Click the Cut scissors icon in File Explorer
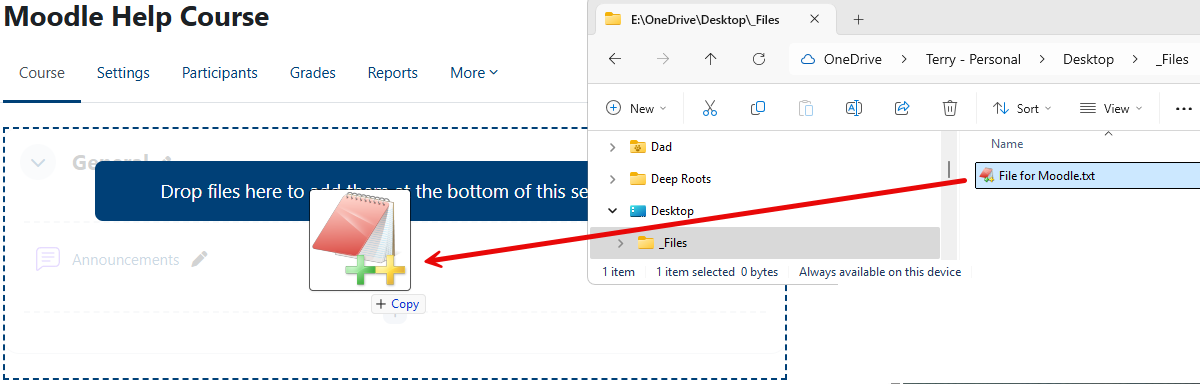This screenshot has height=384, width=1200. tap(710, 108)
